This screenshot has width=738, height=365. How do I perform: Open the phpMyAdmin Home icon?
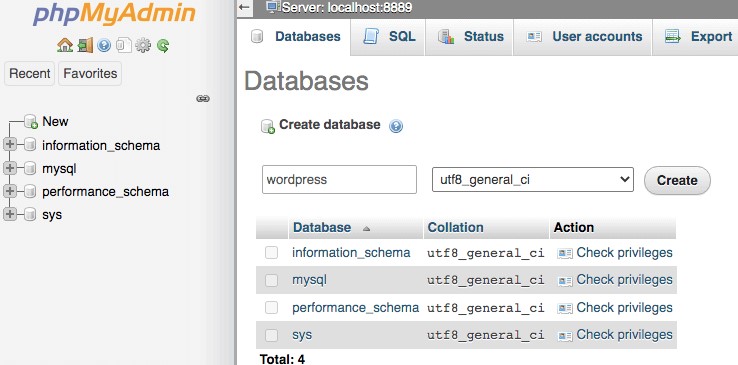(x=65, y=45)
